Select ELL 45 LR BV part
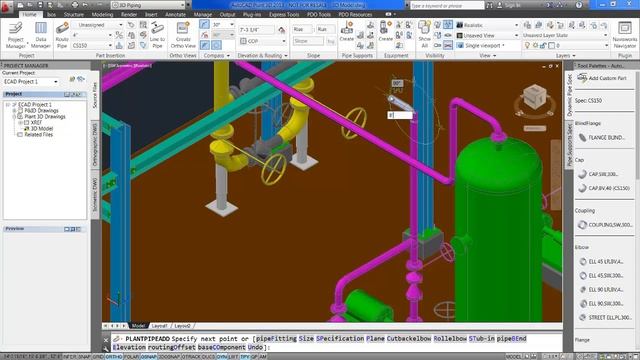The height and width of the screenshot is (360, 640). click(x=601, y=262)
